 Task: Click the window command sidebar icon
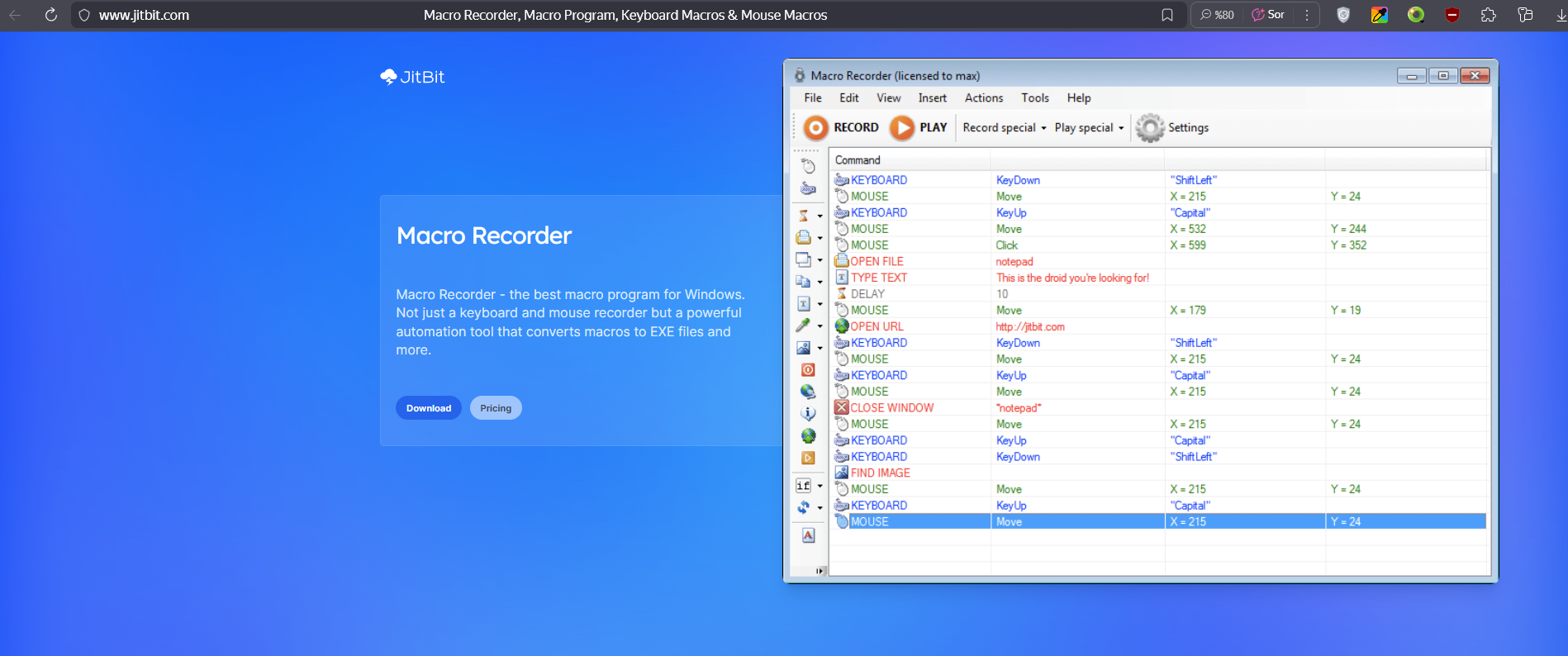804,259
